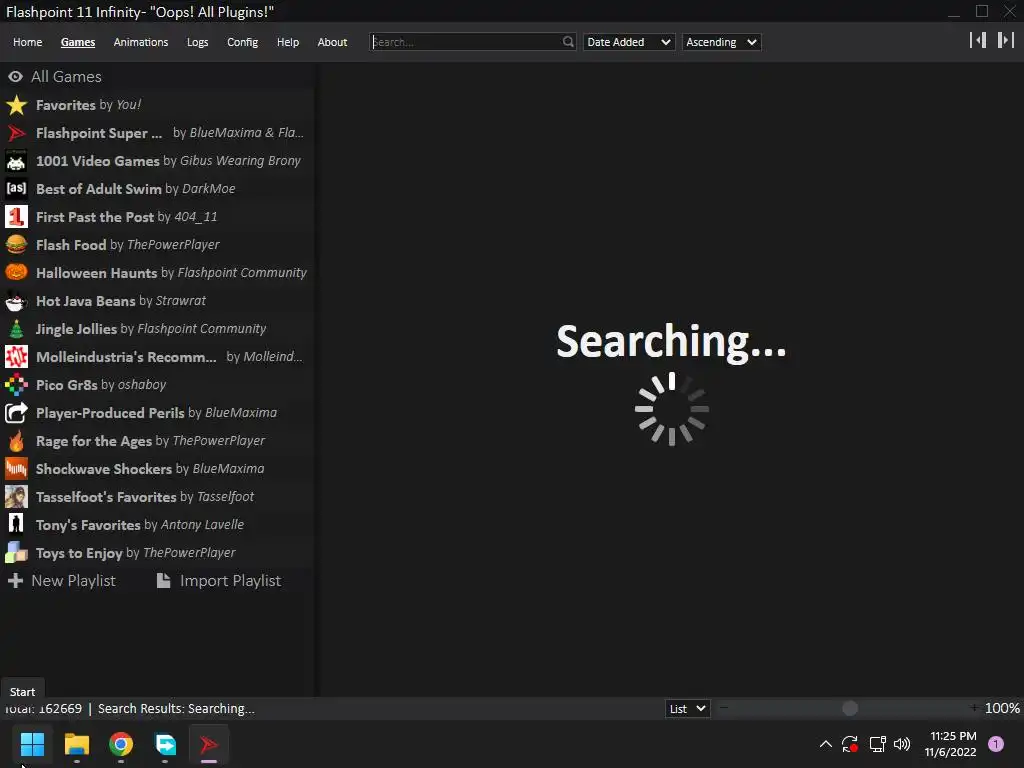Select the Flash Food playlist name
The height and width of the screenshot is (768, 1024).
[x=71, y=245]
